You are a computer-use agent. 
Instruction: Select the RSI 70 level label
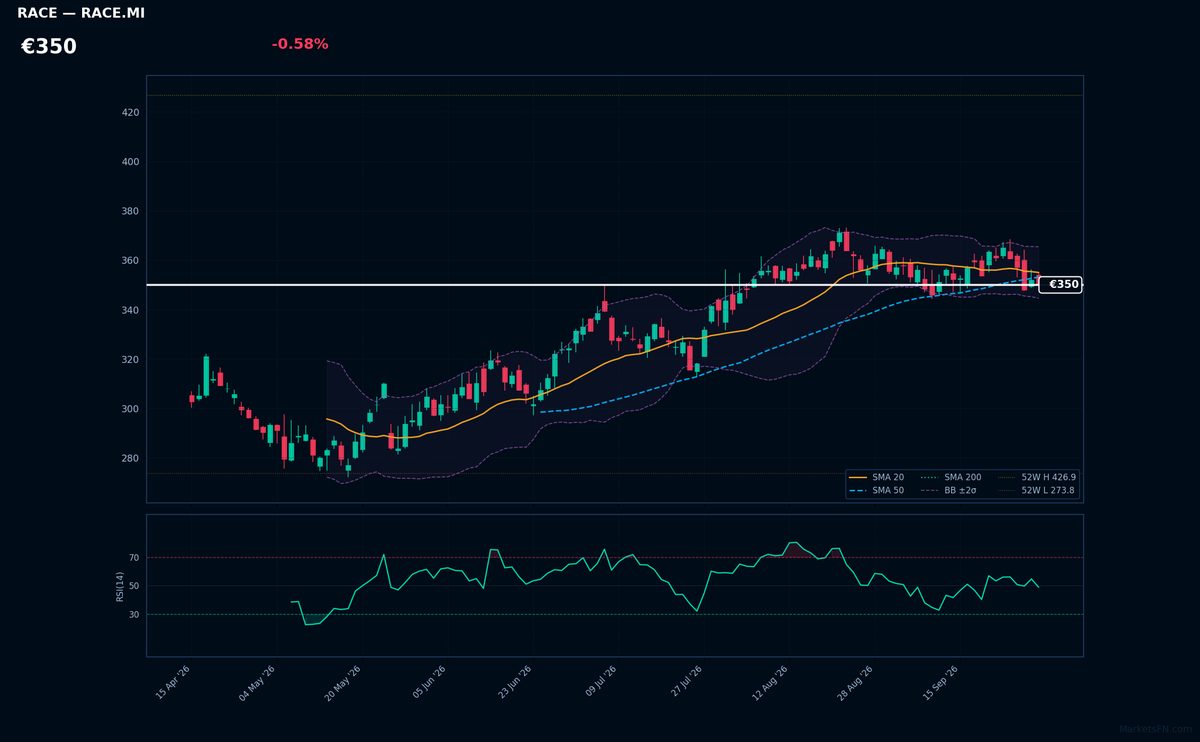[134, 558]
